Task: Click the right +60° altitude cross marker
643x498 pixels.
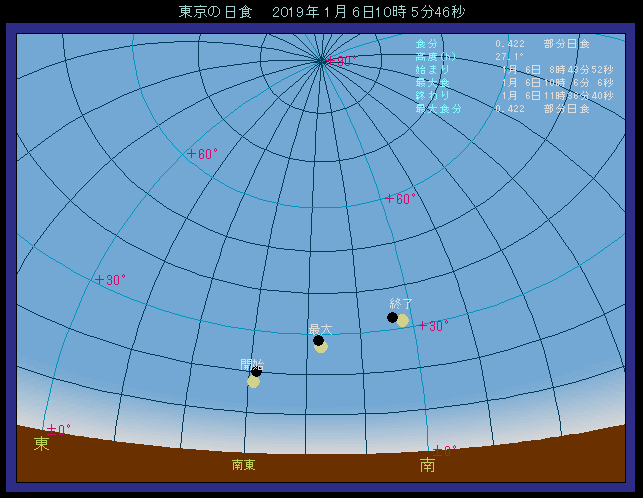Action: click(390, 198)
